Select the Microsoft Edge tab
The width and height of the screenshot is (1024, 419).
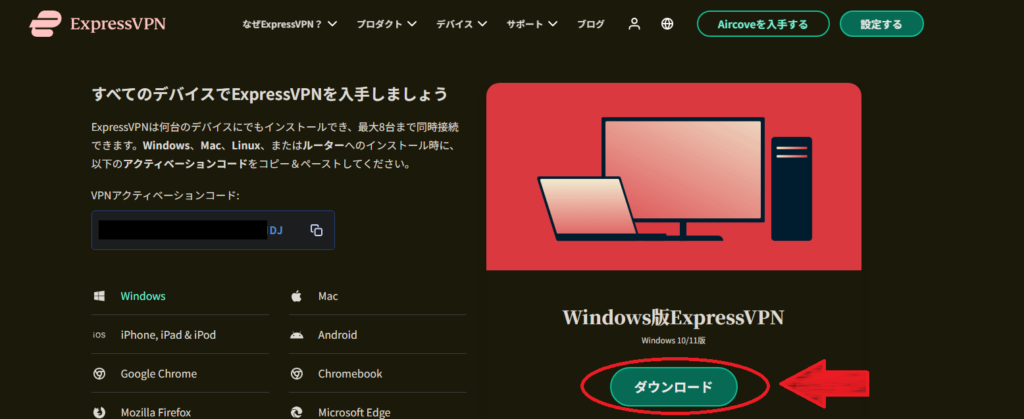377,411
